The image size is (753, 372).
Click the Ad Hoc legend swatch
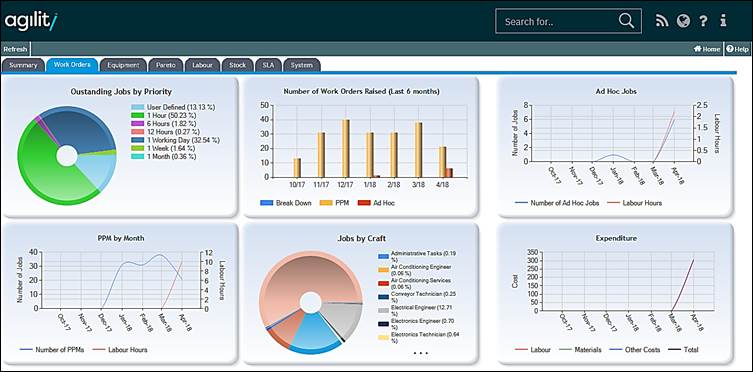point(364,203)
